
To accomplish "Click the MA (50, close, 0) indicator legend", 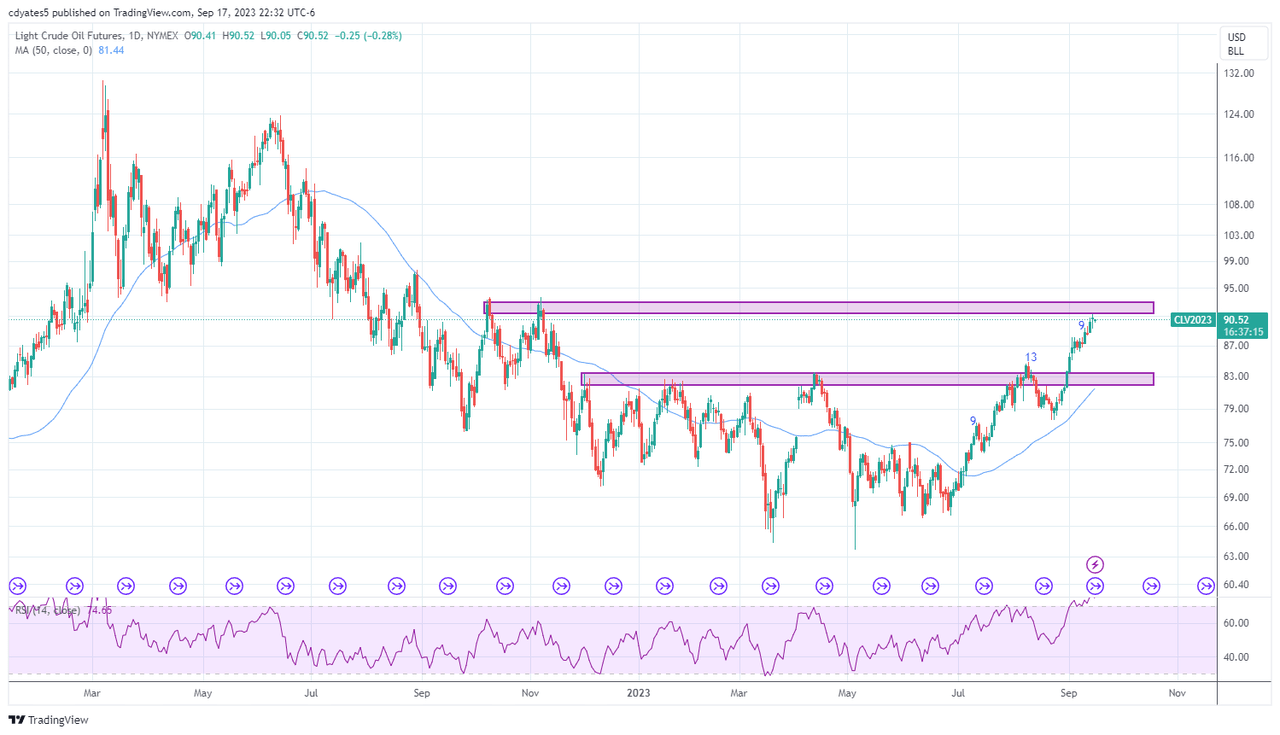I will 53,51.
